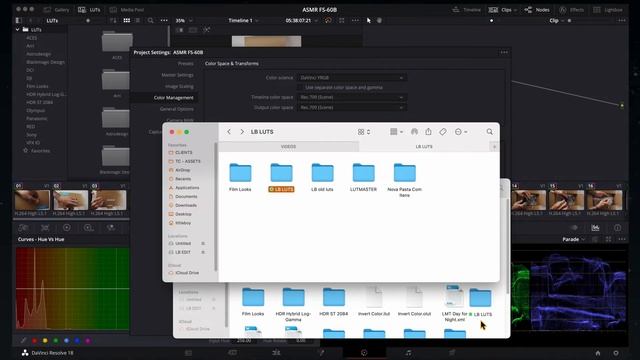The height and width of the screenshot is (360, 640).
Task: Select the magenta hue swatch under curves
Action: tap(87, 340)
